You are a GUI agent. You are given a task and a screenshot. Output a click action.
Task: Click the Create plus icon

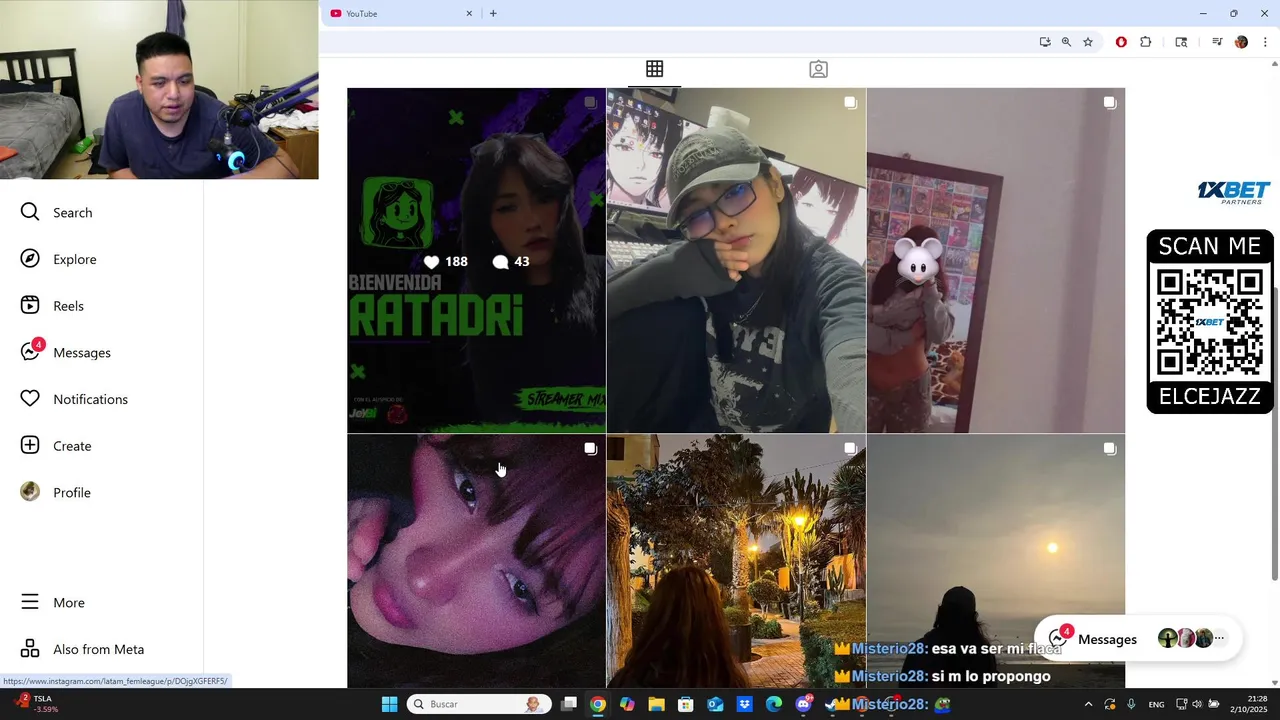pos(30,445)
